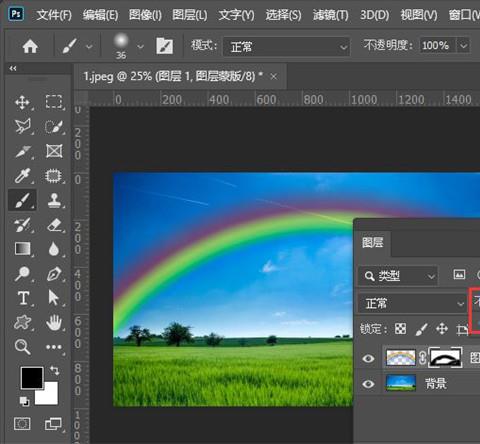Hide the 背景 layer eye icon

(368, 384)
